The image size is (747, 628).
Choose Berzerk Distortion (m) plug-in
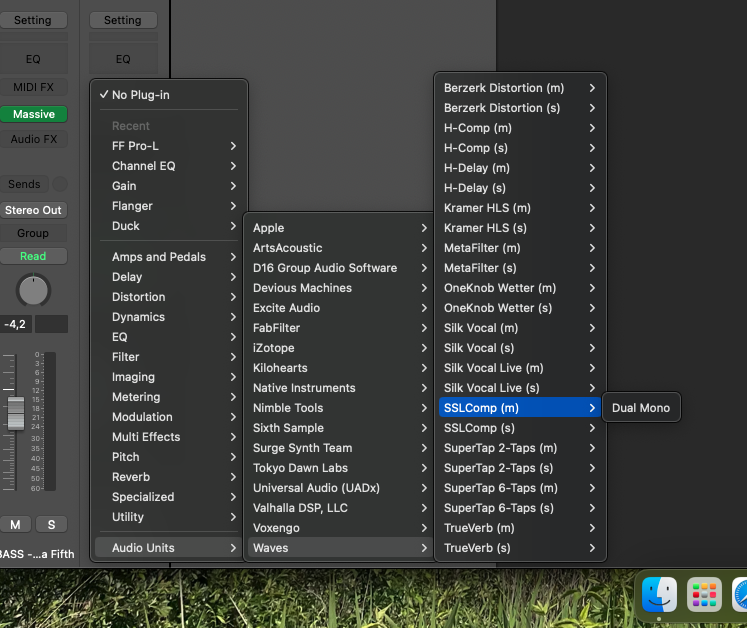pyautogui.click(x=520, y=88)
